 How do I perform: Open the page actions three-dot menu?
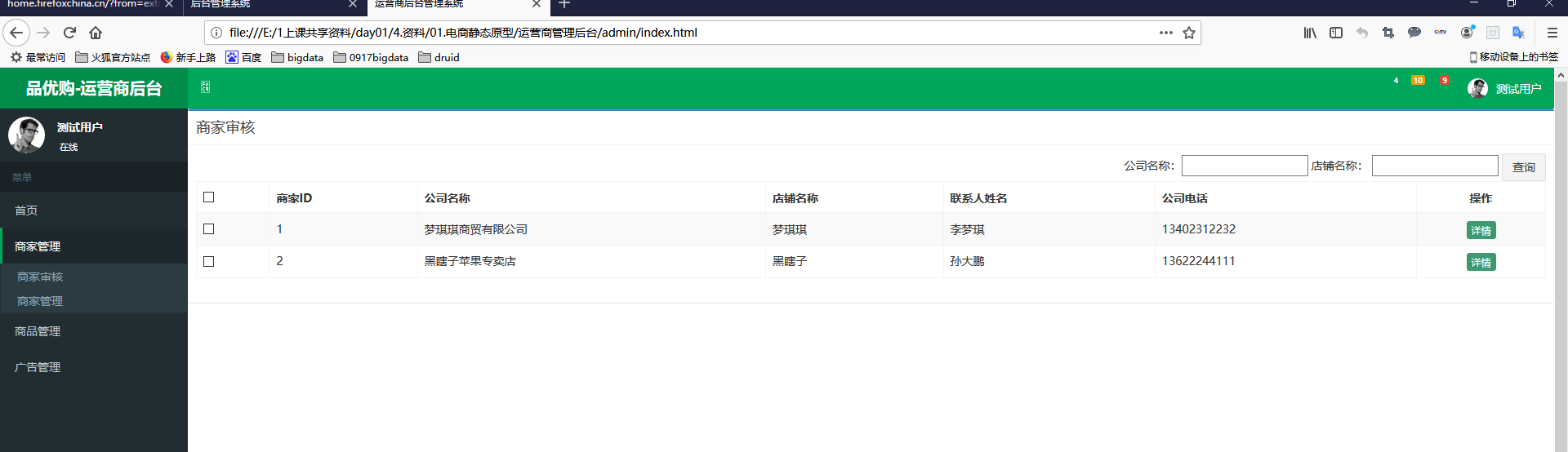(1165, 33)
